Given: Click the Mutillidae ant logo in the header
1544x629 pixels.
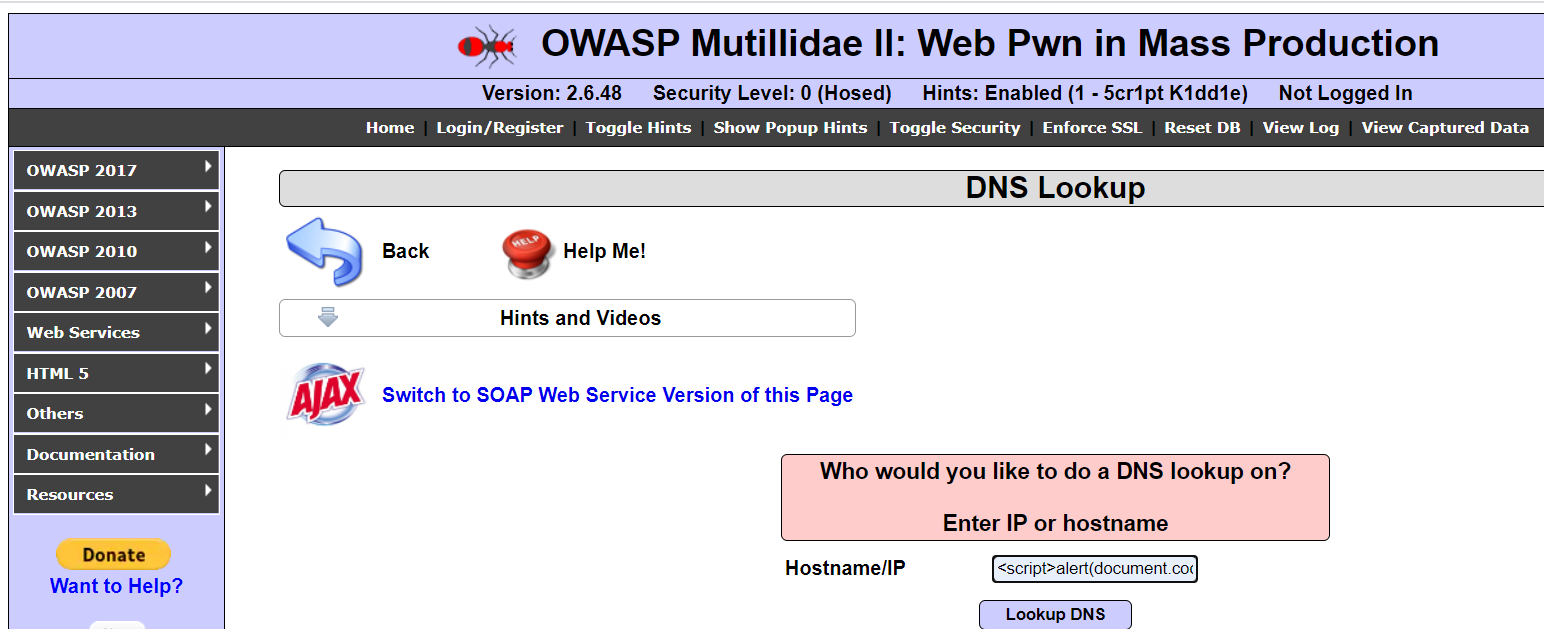Looking at the screenshot, I should [487, 44].
